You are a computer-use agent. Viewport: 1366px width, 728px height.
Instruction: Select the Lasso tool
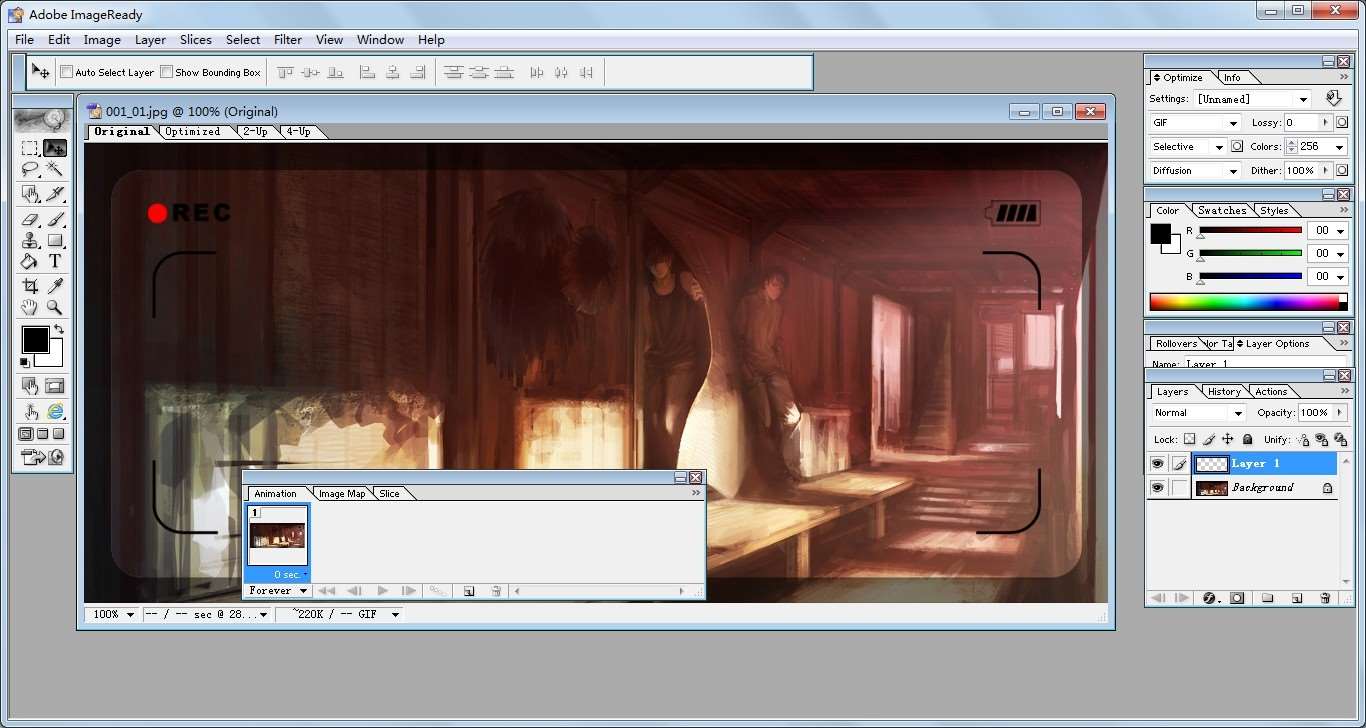pos(30,170)
